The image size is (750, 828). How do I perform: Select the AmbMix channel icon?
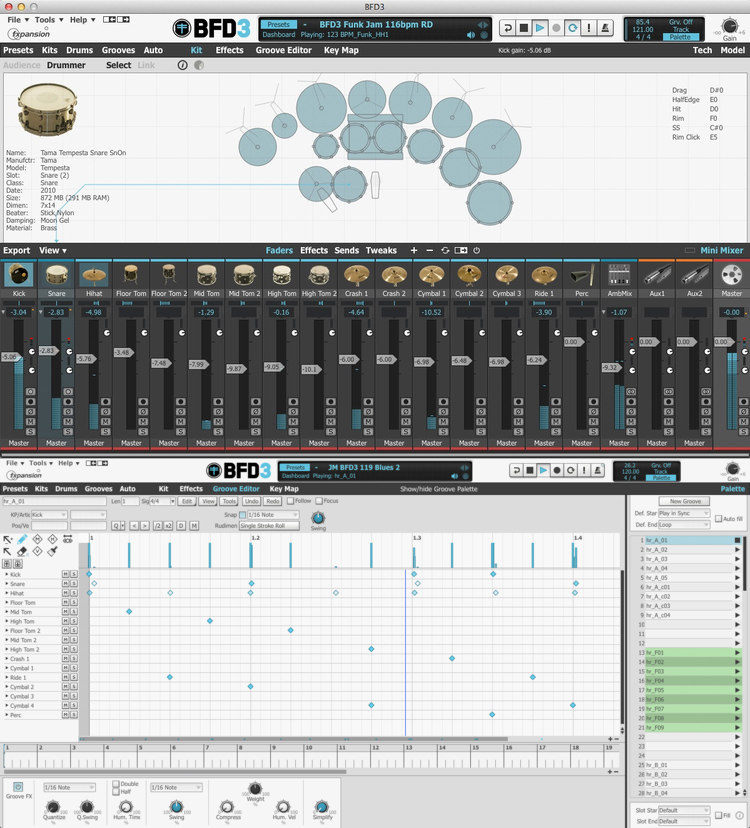pos(619,275)
